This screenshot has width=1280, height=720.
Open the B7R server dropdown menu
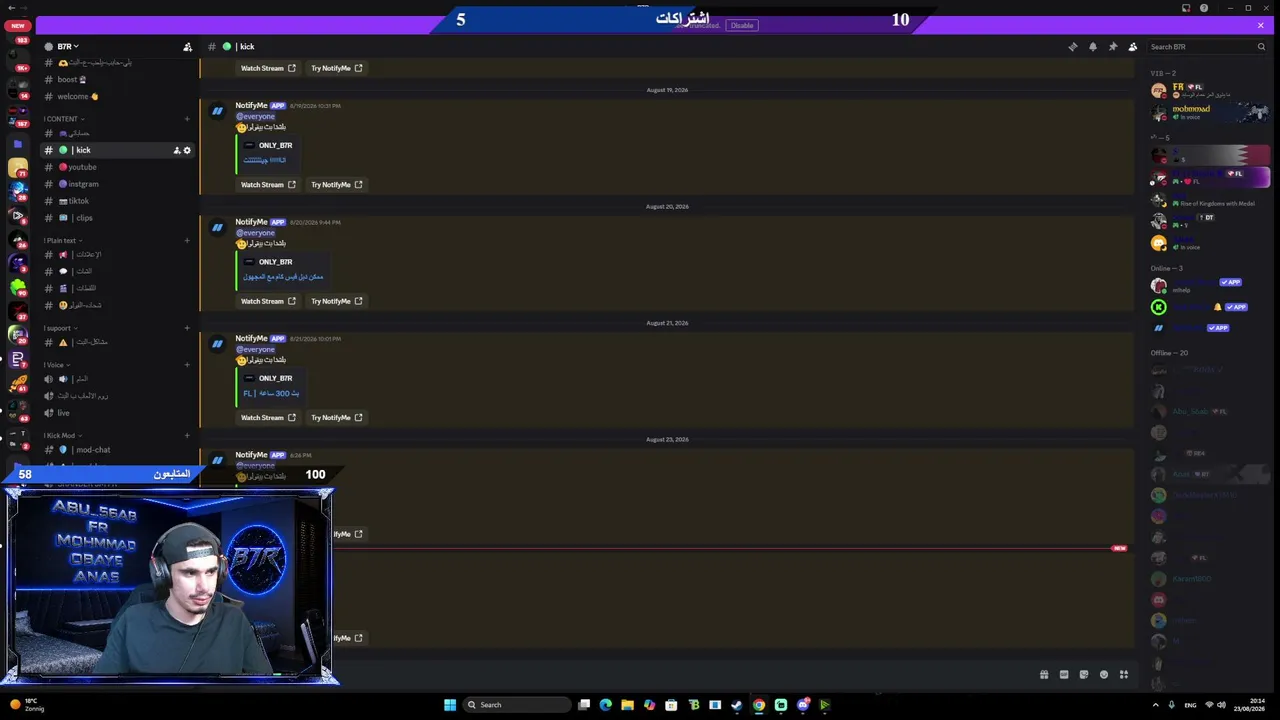[x=68, y=47]
